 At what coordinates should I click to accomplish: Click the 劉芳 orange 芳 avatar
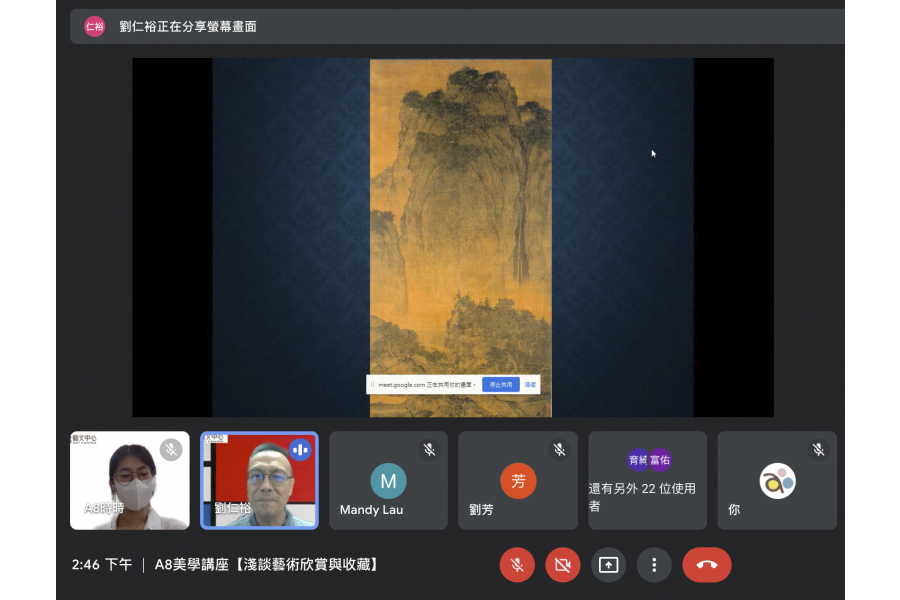click(518, 481)
